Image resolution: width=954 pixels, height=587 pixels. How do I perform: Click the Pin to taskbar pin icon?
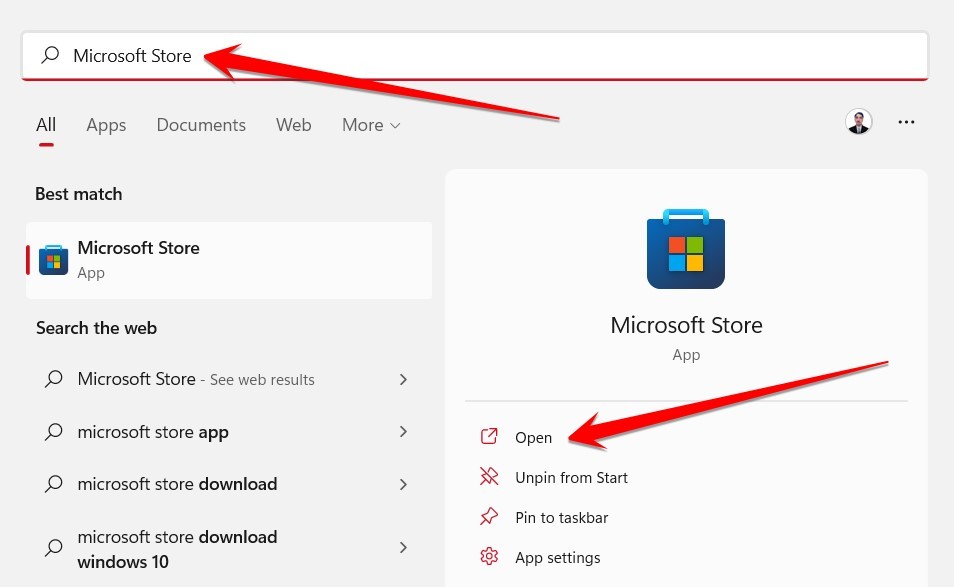[489, 517]
